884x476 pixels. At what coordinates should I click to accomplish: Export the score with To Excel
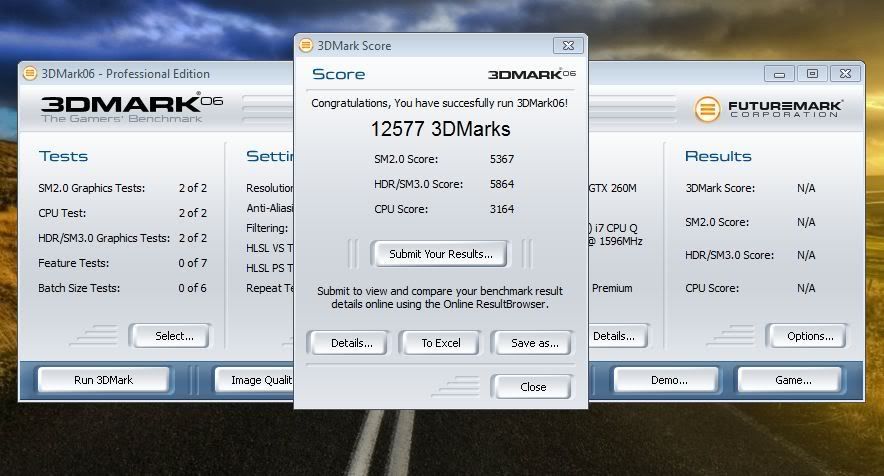(x=441, y=343)
